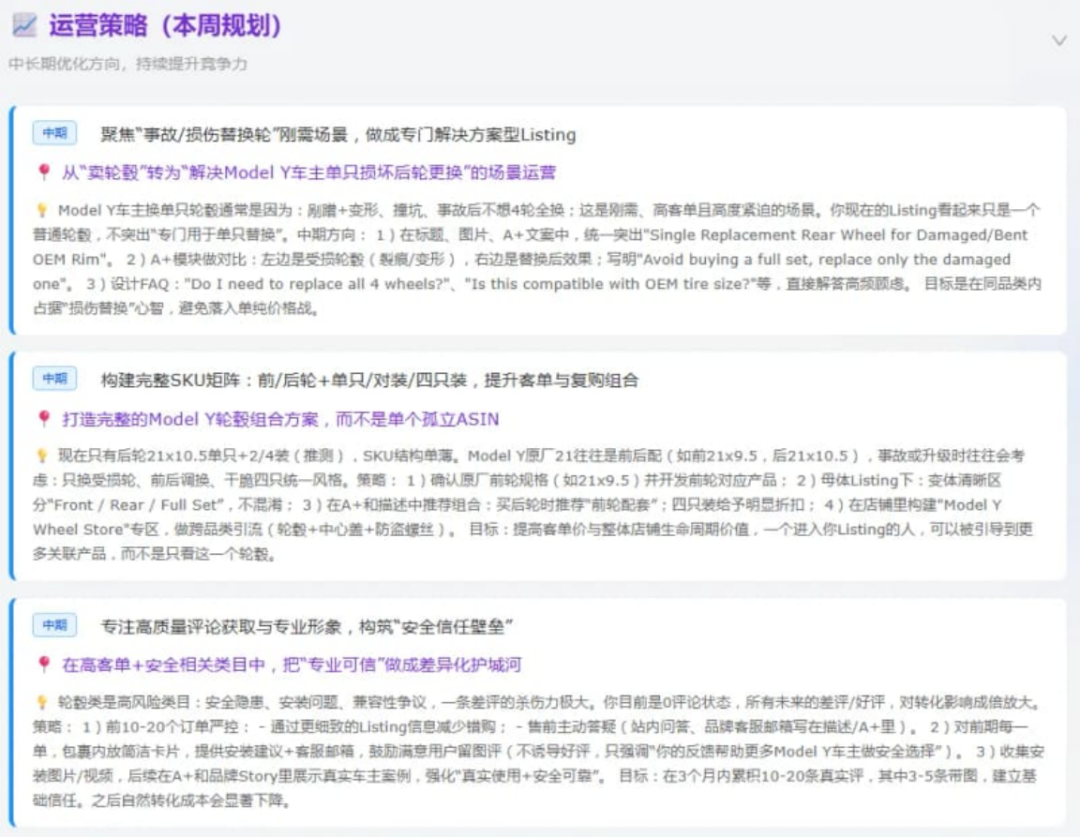Click the pin icon before 在高客单+安全相关类目中
Image resolution: width=1080 pixels, height=837 pixels.
click(x=43, y=664)
